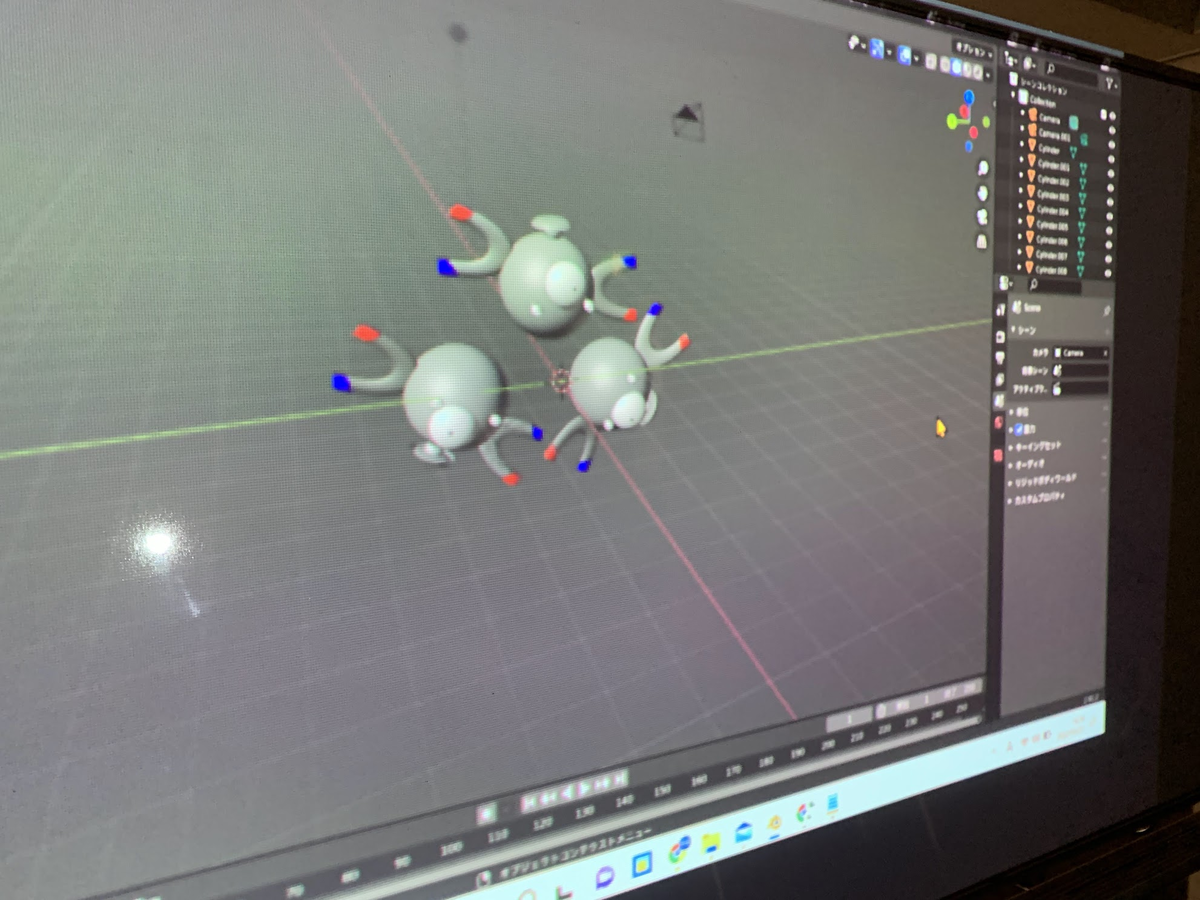Click the current frame field showing 1
This screenshot has height=900, width=1200.
point(849,720)
